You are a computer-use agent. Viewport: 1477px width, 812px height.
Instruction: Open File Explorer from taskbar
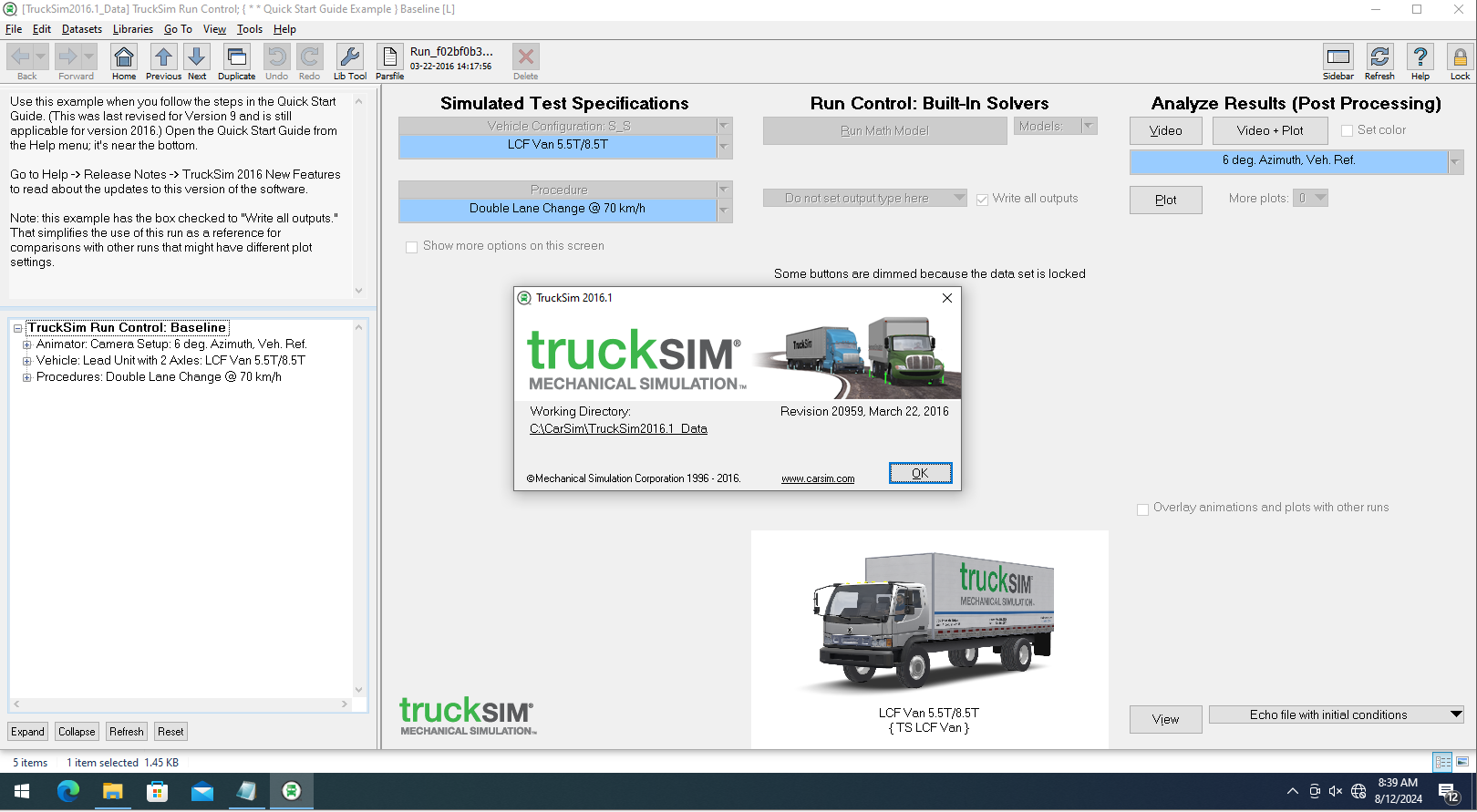click(113, 791)
